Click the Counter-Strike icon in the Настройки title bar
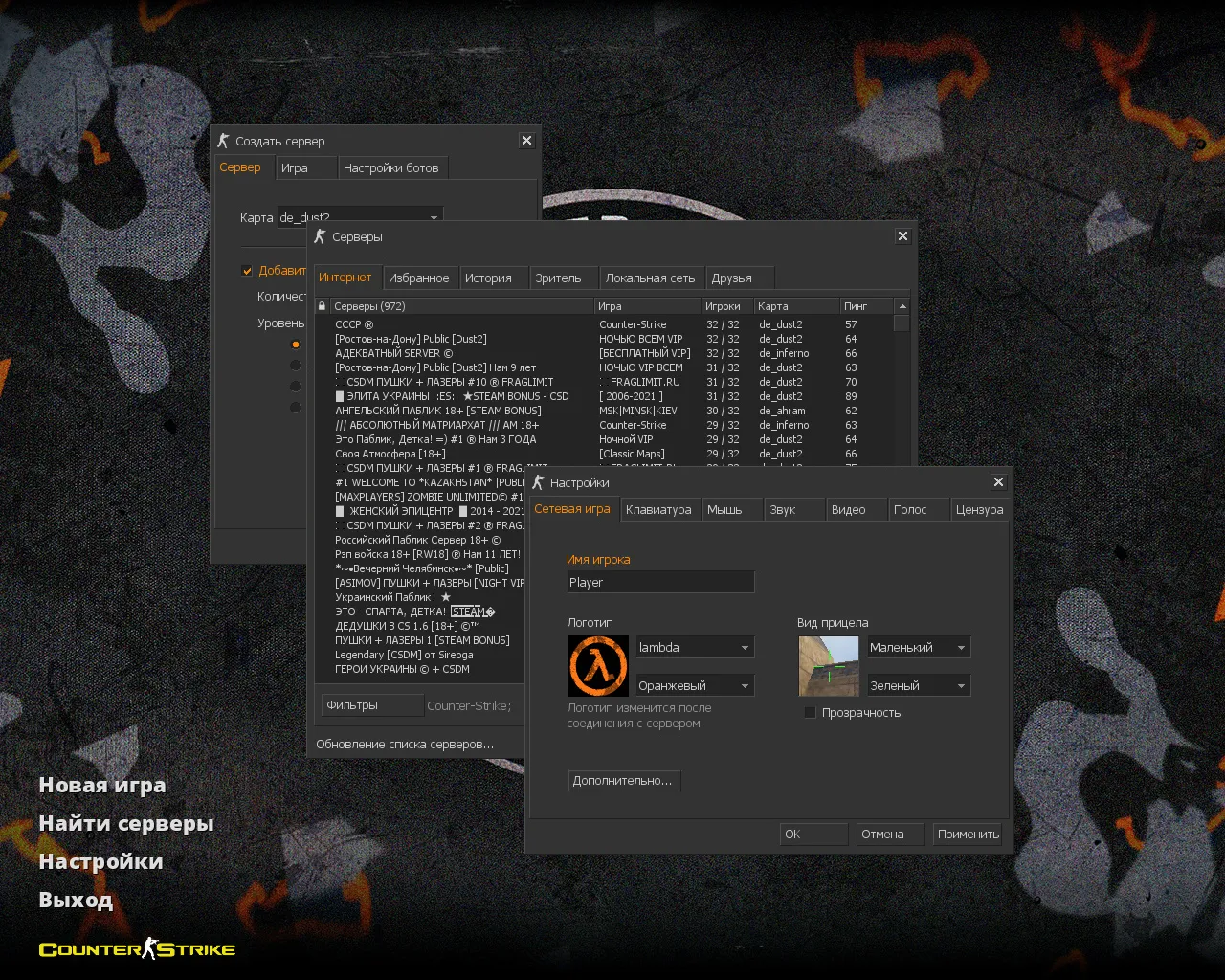The height and width of the screenshot is (980, 1225). coord(537,482)
